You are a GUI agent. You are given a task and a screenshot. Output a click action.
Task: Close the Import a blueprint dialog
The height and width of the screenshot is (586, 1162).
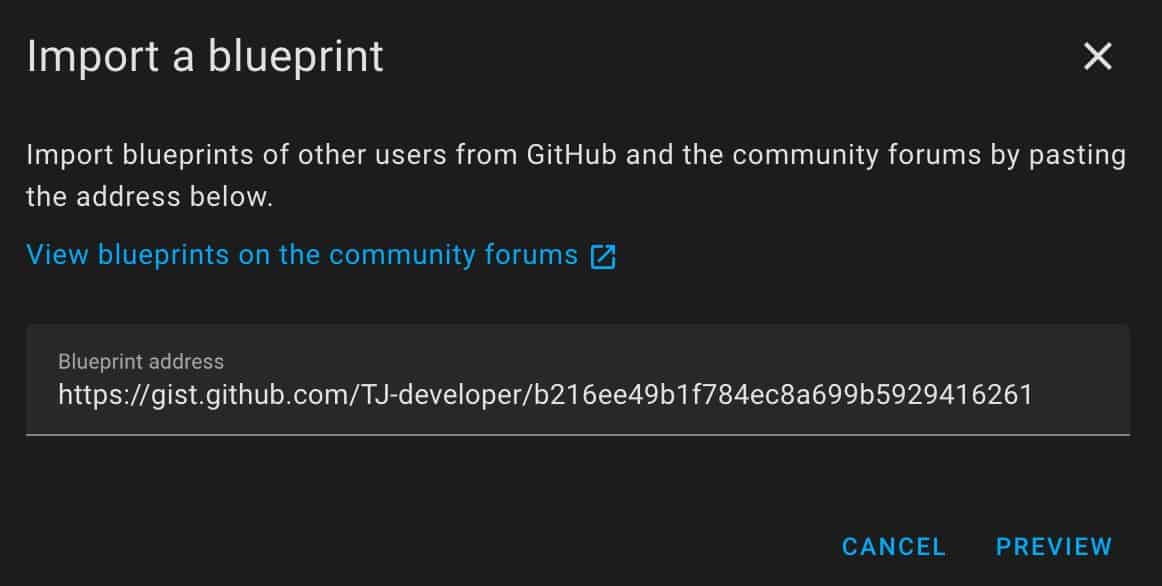1097,57
